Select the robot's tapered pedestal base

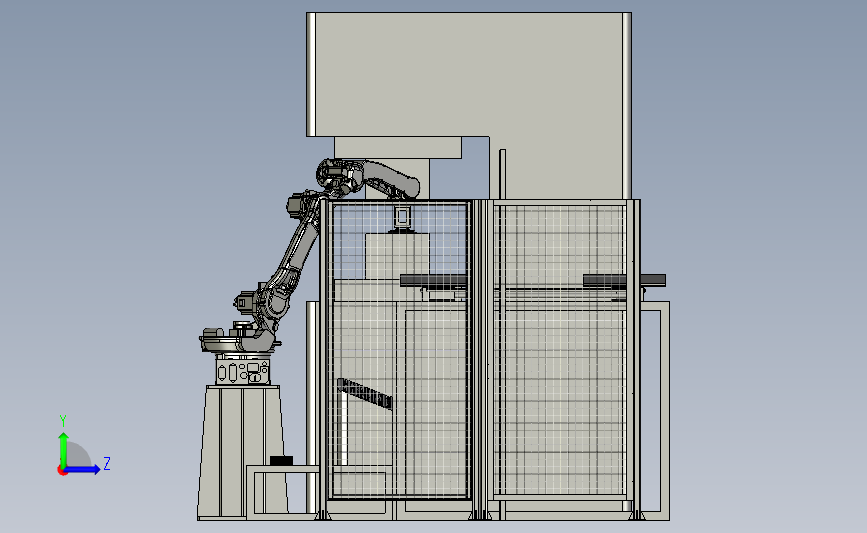(x=242, y=452)
